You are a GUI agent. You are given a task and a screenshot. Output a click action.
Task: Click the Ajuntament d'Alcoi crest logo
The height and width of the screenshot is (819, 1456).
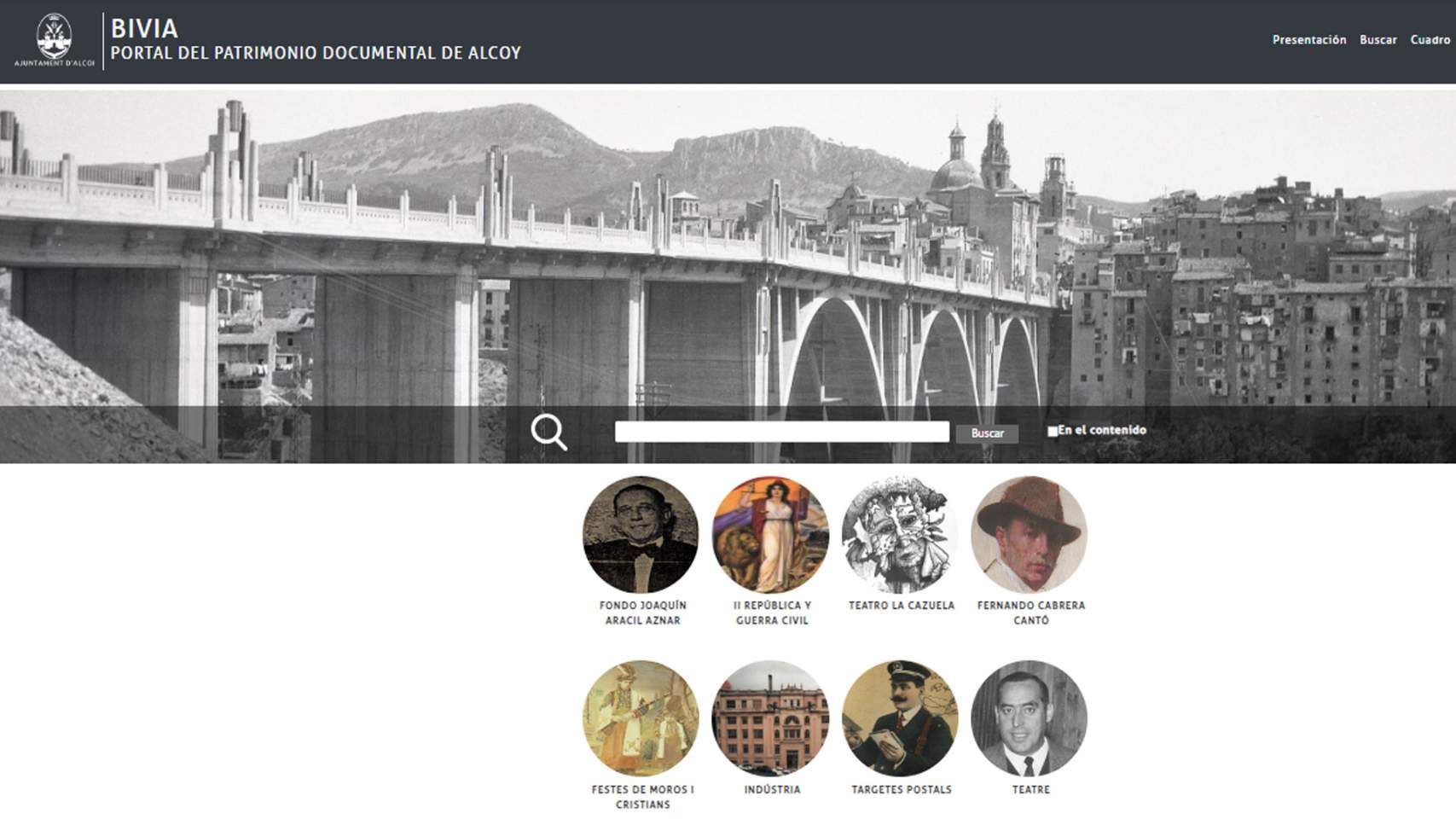[x=54, y=40]
